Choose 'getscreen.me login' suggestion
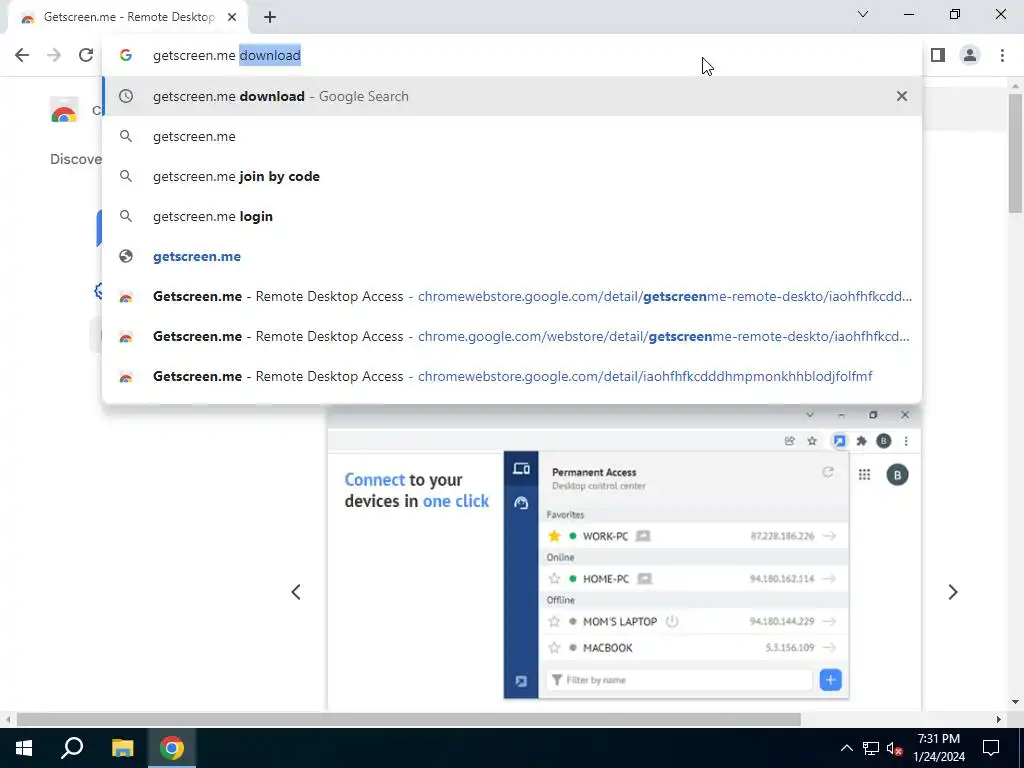 coord(512,216)
